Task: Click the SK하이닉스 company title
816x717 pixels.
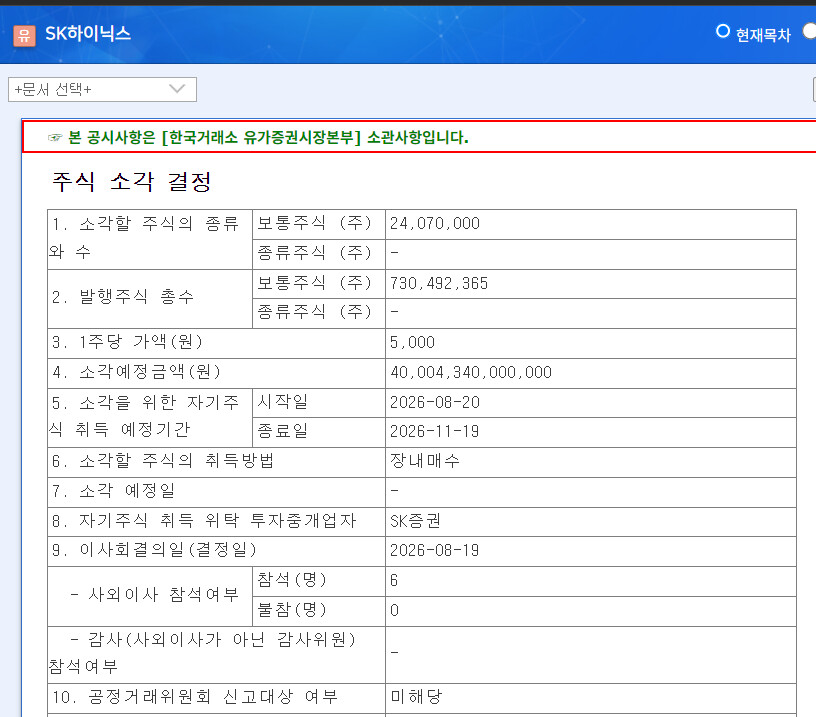Action: [x=88, y=34]
